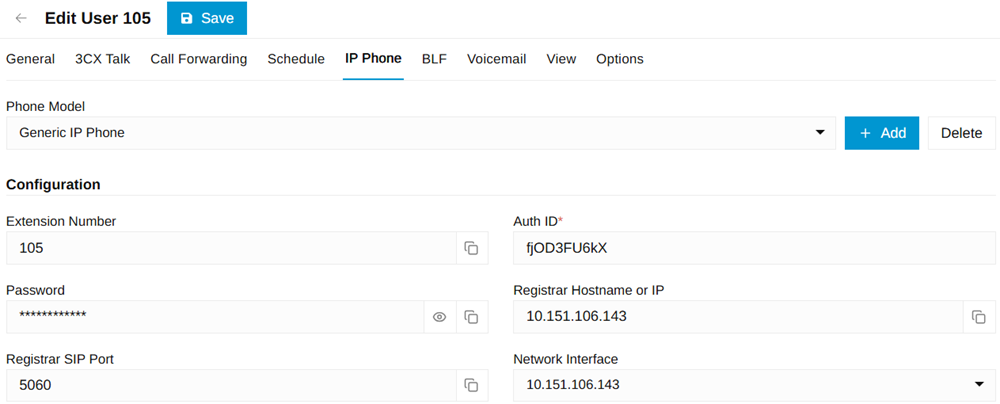Copy the Registrar SIP Port value
Viewport: 1000px width, 404px height.
(x=472, y=385)
